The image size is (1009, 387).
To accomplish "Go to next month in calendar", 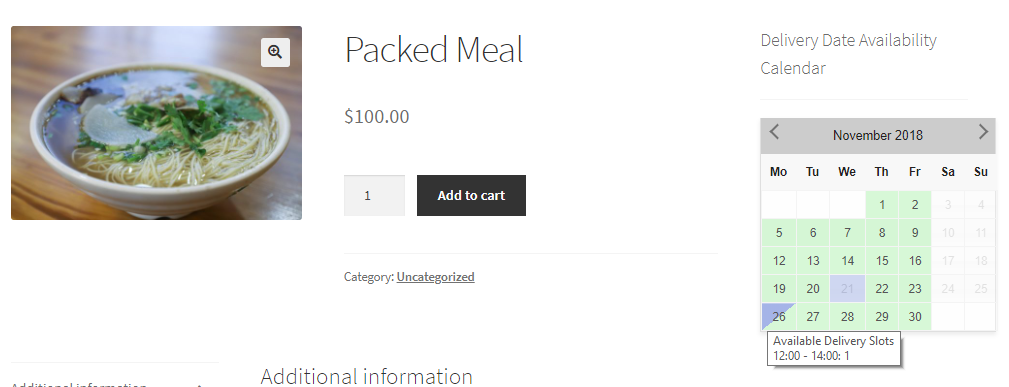I will tap(983, 132).
